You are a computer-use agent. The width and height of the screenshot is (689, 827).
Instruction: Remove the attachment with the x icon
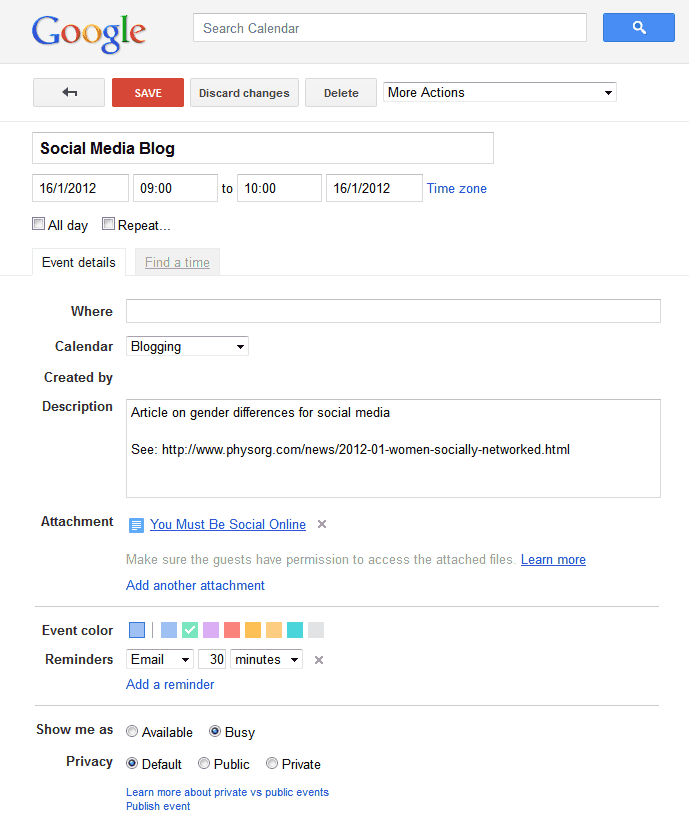(322, 524)
